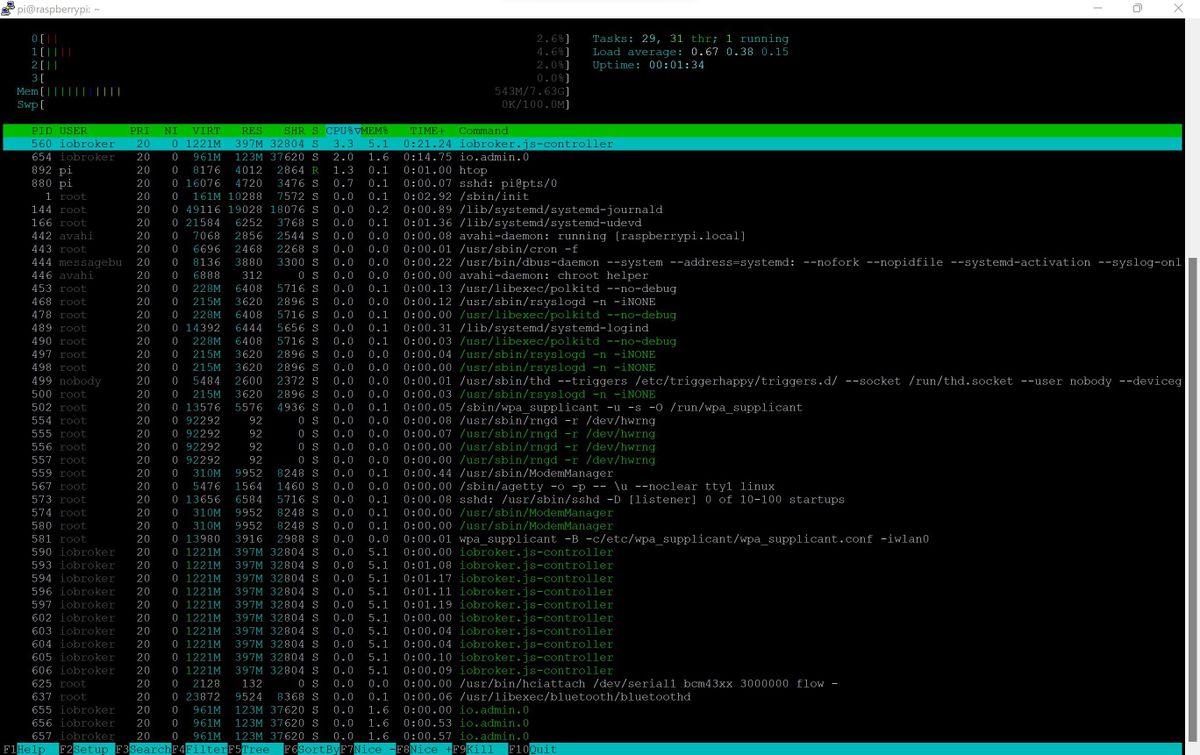Select systemd-udevd process row
Viewport: 1200px width, 755px height.
coord(594,223)
